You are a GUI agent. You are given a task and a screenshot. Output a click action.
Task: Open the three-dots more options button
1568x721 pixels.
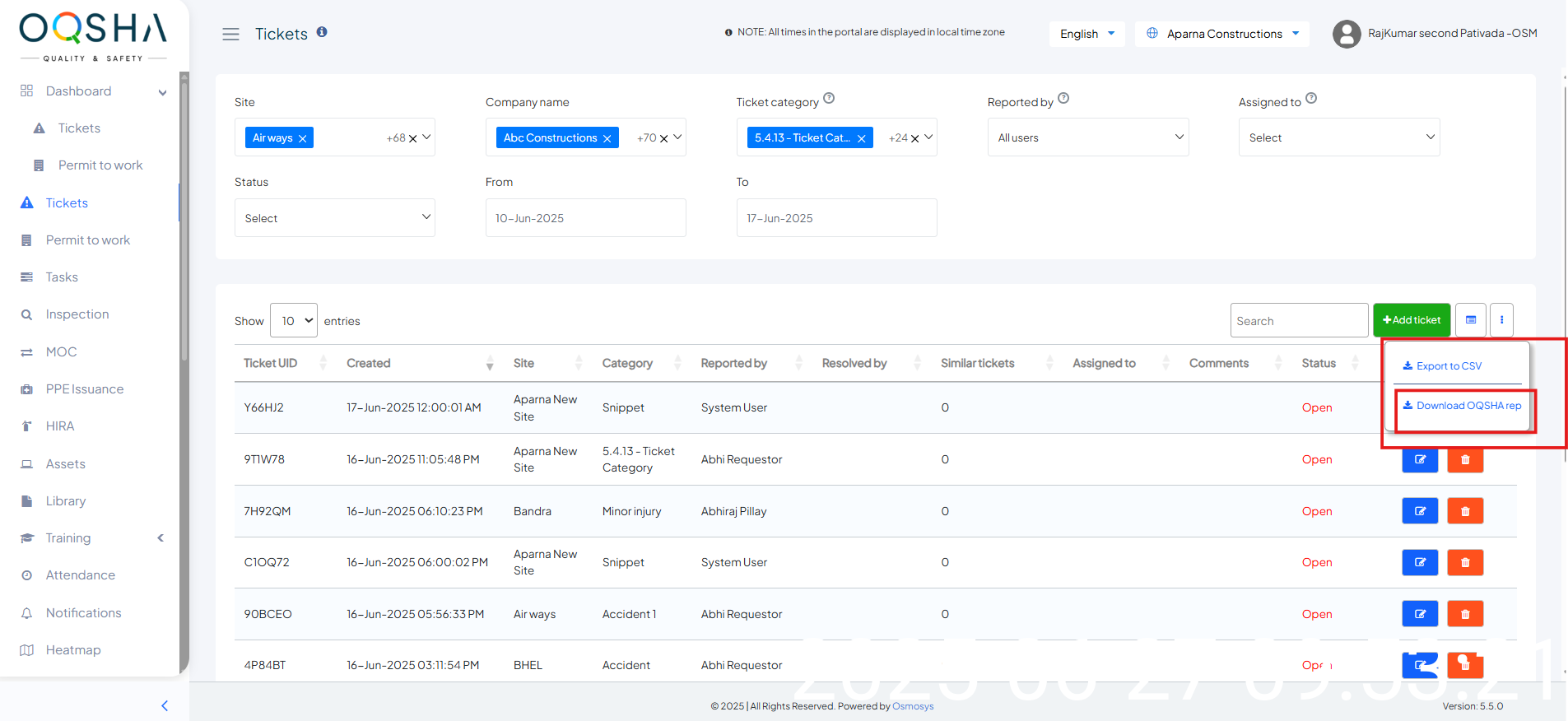click(1501, 320)
